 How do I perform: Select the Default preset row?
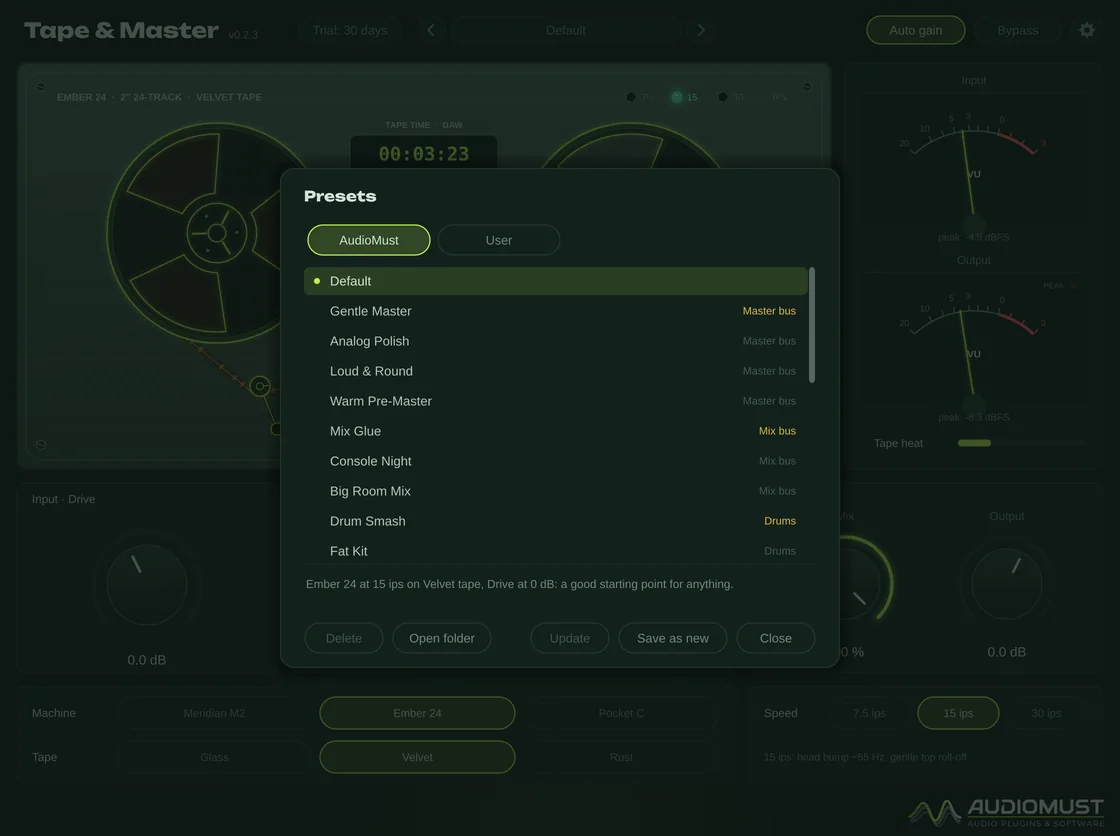(x=556, y=281)
